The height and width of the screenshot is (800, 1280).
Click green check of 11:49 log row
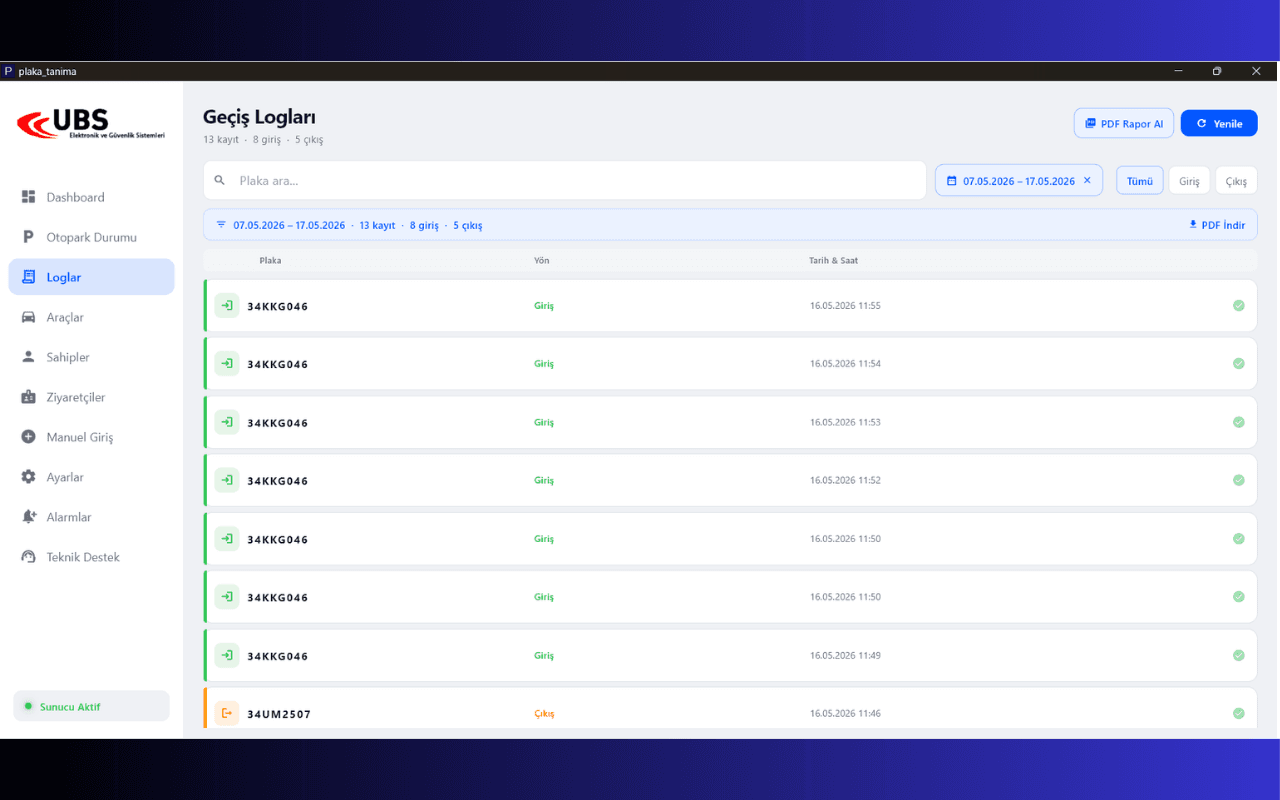click(x=1238, y=655)
